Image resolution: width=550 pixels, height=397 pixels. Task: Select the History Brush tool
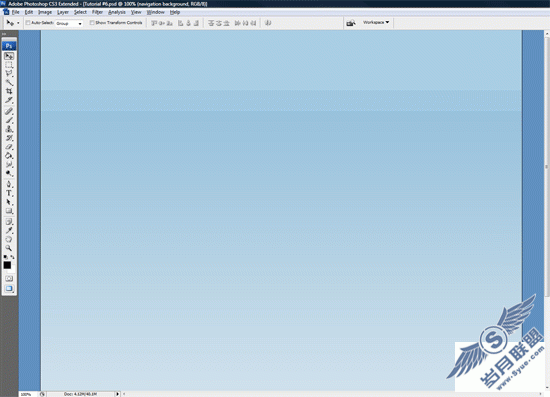pyautogui.click(x=9, y=138)
